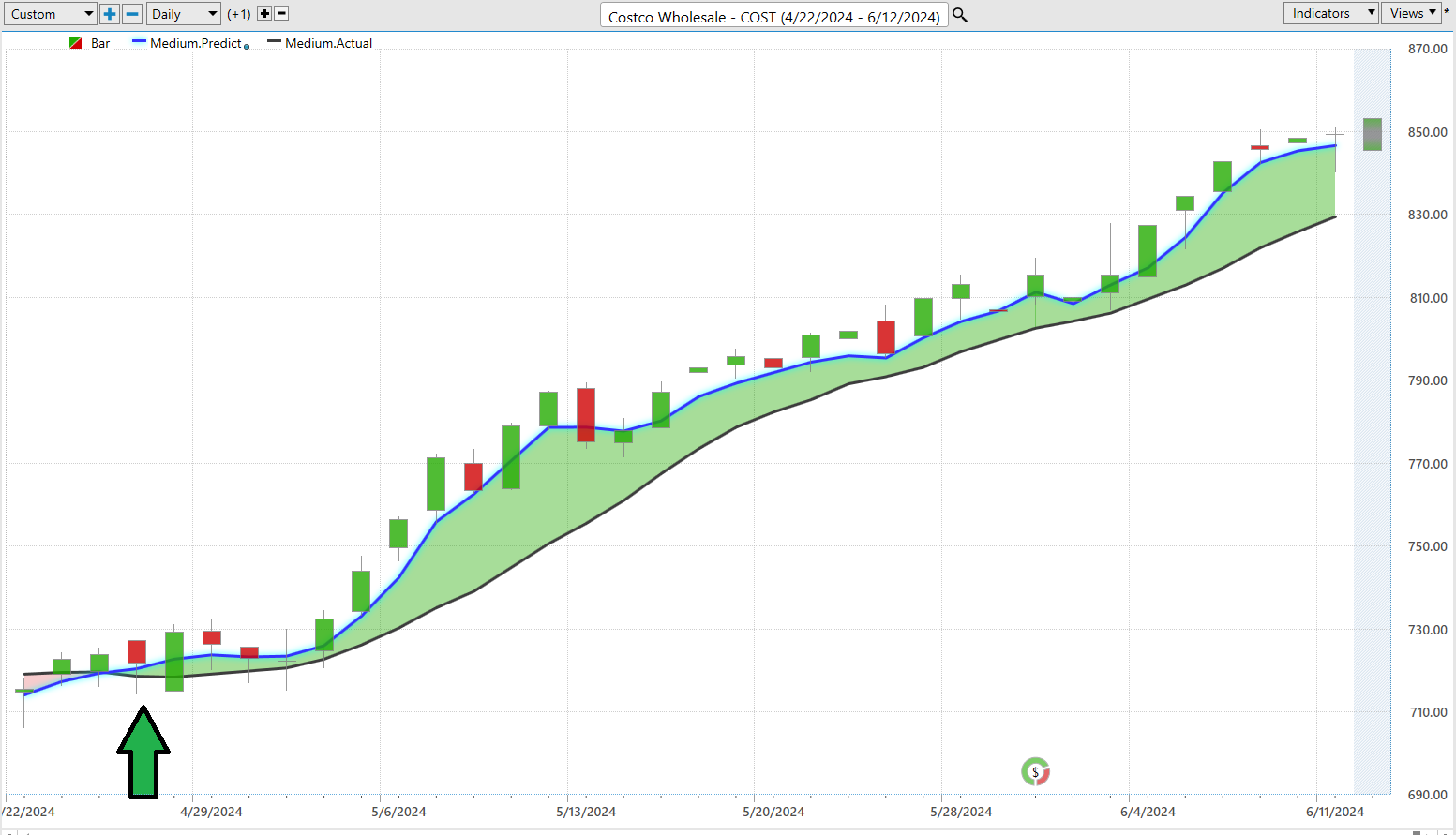This screenshot has height=835, width=1456.
Task: Click the 710.00 price axis label
Action: (1427, 712)
